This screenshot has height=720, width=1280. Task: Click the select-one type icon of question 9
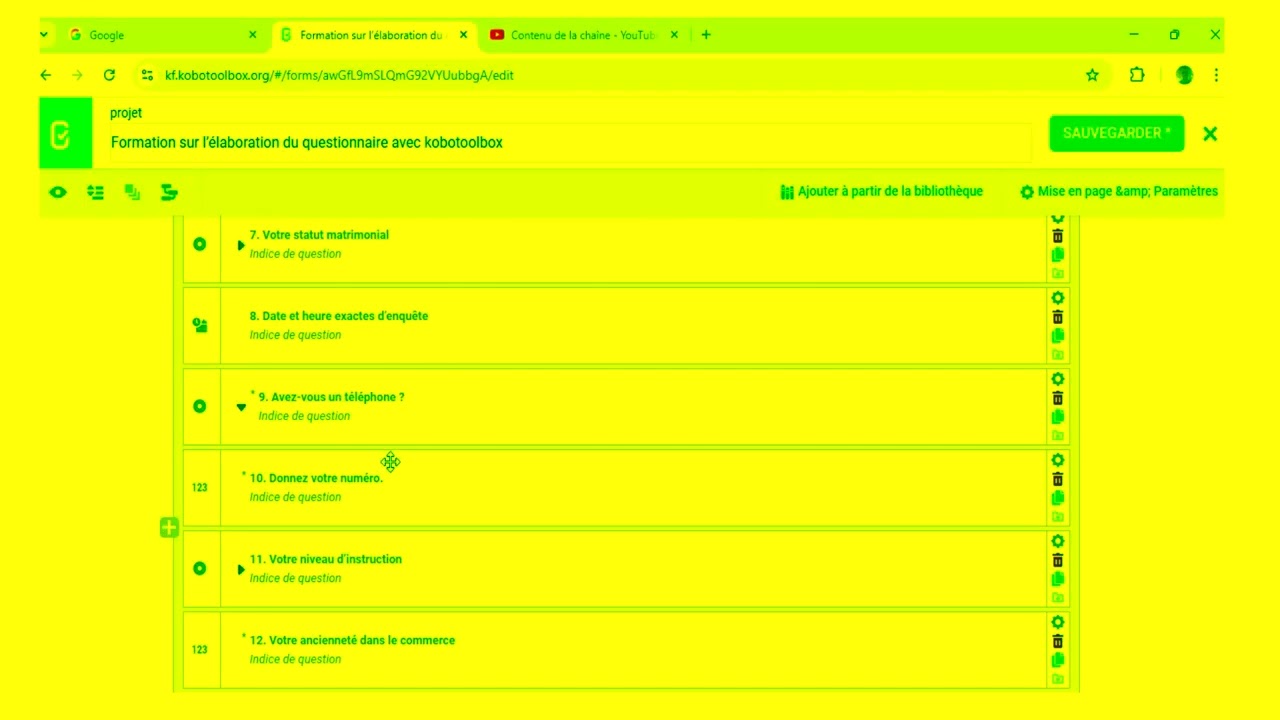coord(200,406)
